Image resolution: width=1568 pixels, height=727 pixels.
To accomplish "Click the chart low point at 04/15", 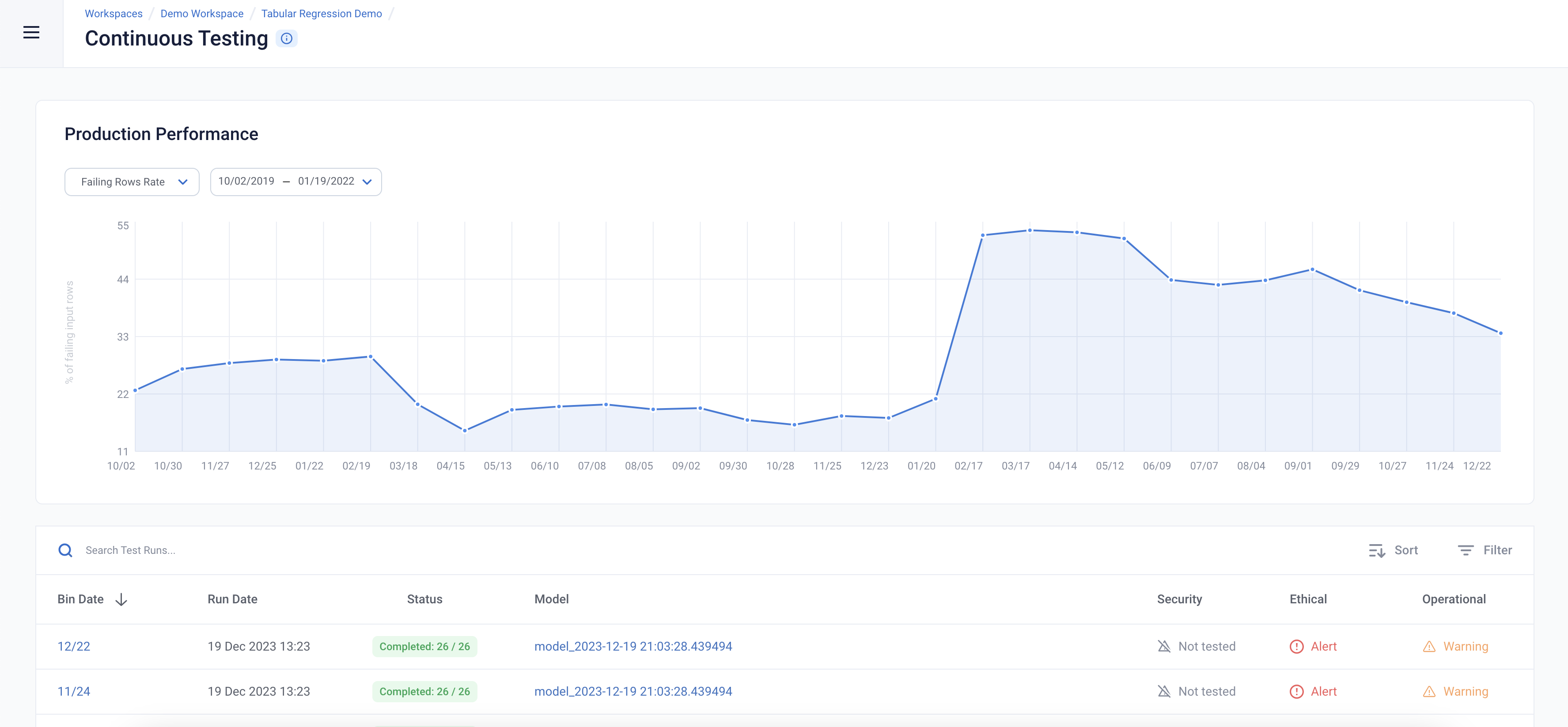I will 465,431.
